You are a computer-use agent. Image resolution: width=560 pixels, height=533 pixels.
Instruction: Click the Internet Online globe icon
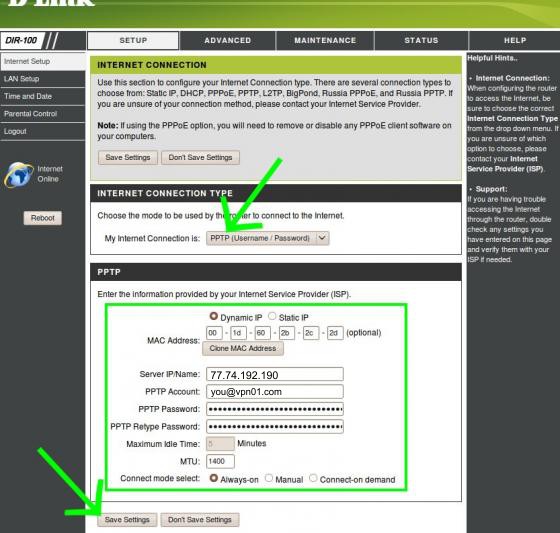(19, 175)
